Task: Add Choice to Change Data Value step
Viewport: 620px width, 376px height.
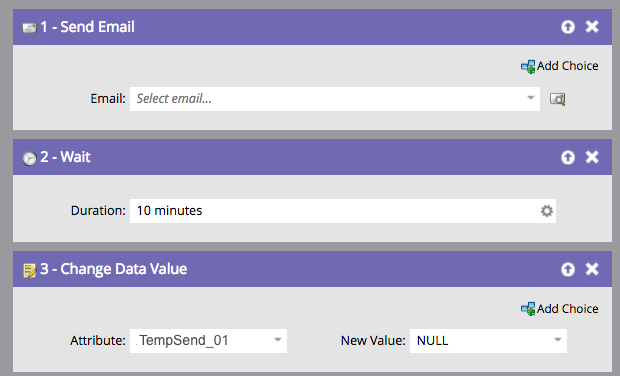Action: [x=560, y=309]
